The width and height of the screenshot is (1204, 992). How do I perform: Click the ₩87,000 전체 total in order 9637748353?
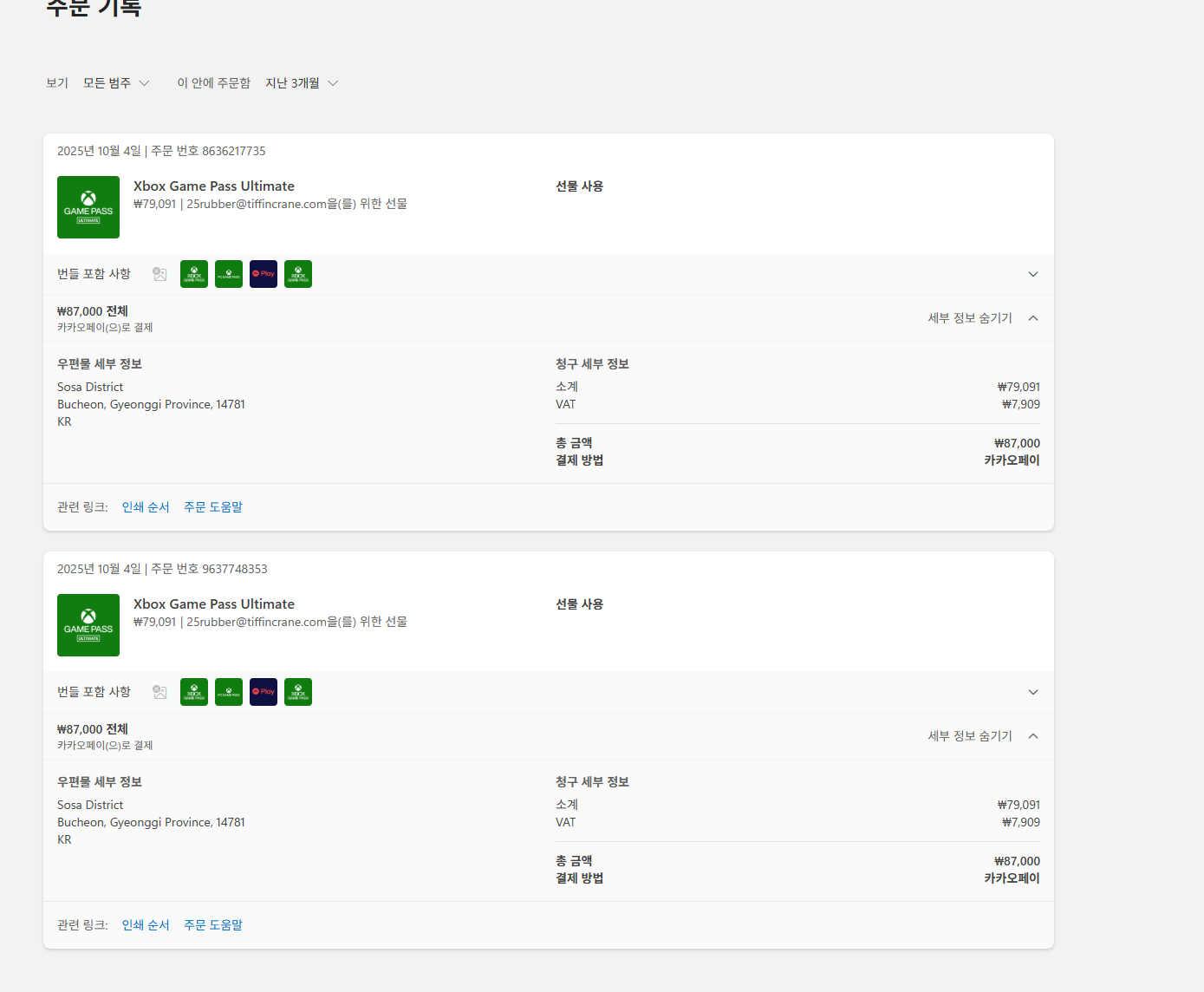tap(93, 729)
